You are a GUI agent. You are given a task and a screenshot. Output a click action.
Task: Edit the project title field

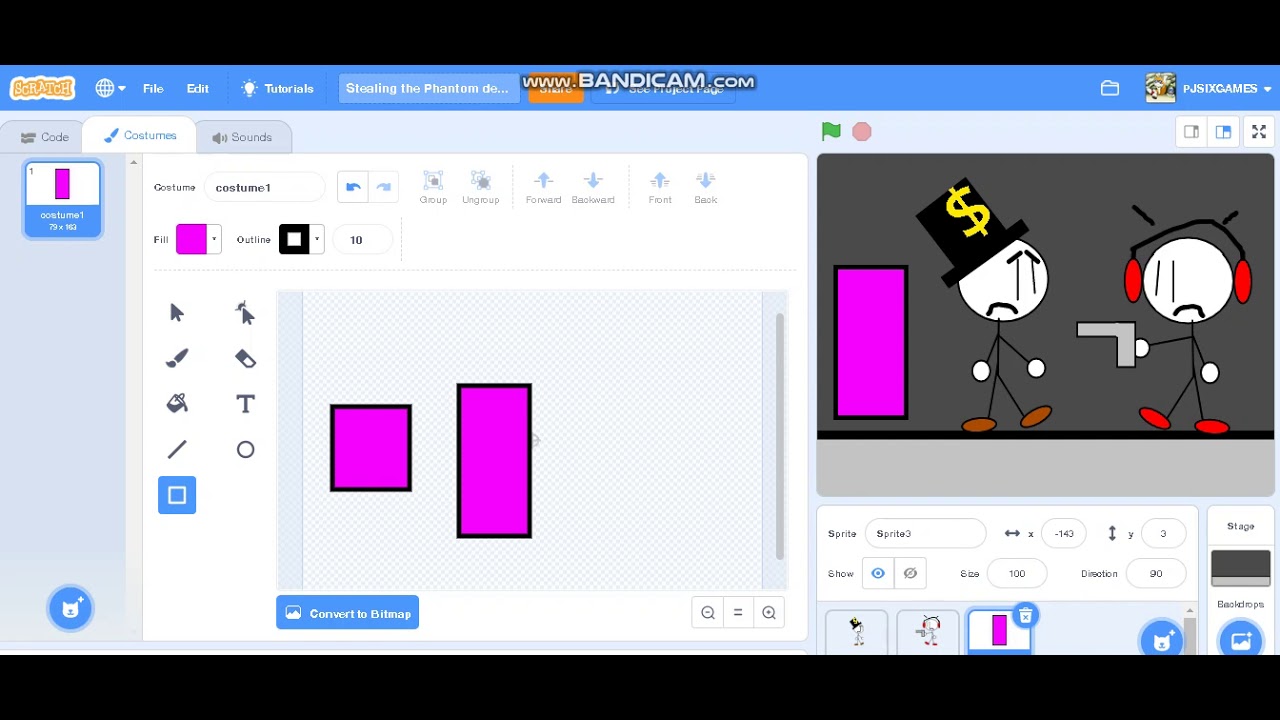point(428,88)
